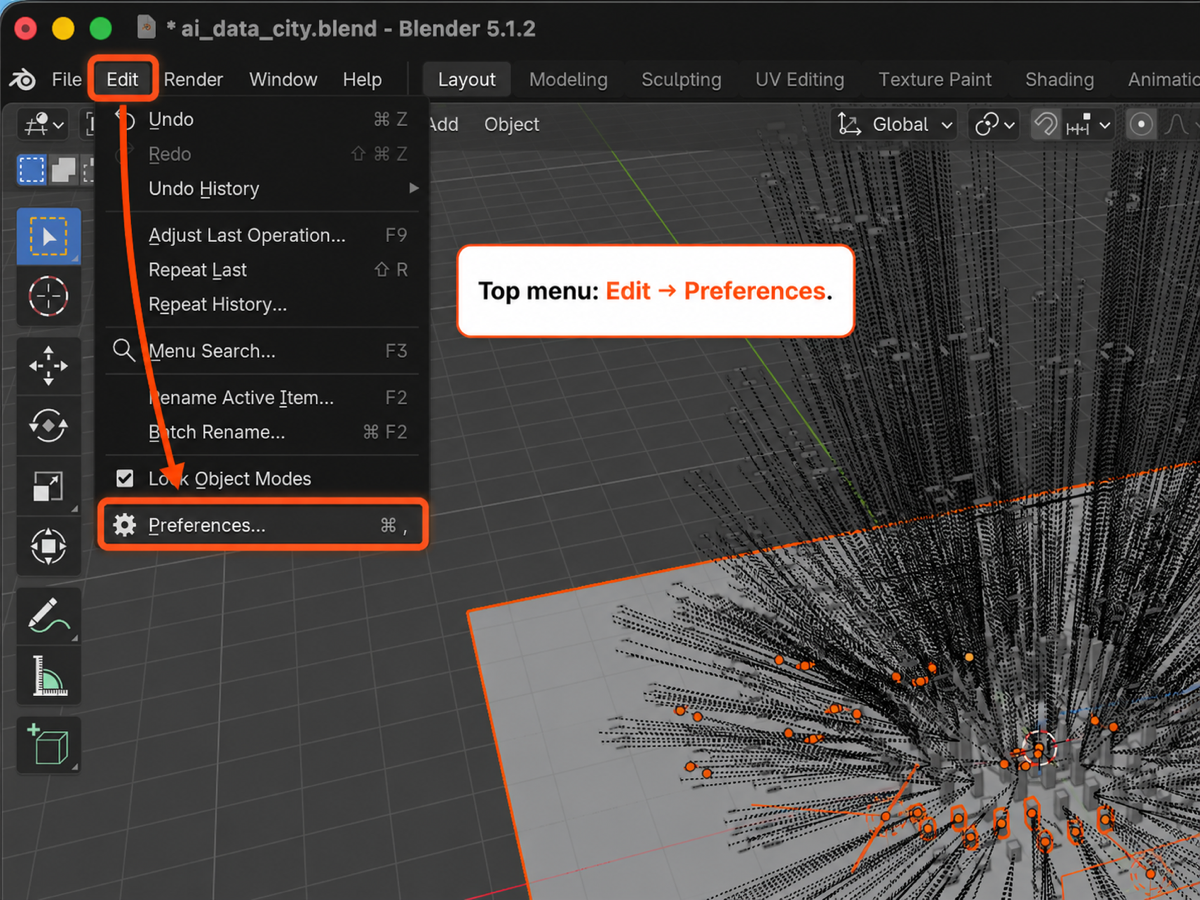1200x900 pixels.
Task: Open the viewport Add menu
Action: click(x=442, y=125)
